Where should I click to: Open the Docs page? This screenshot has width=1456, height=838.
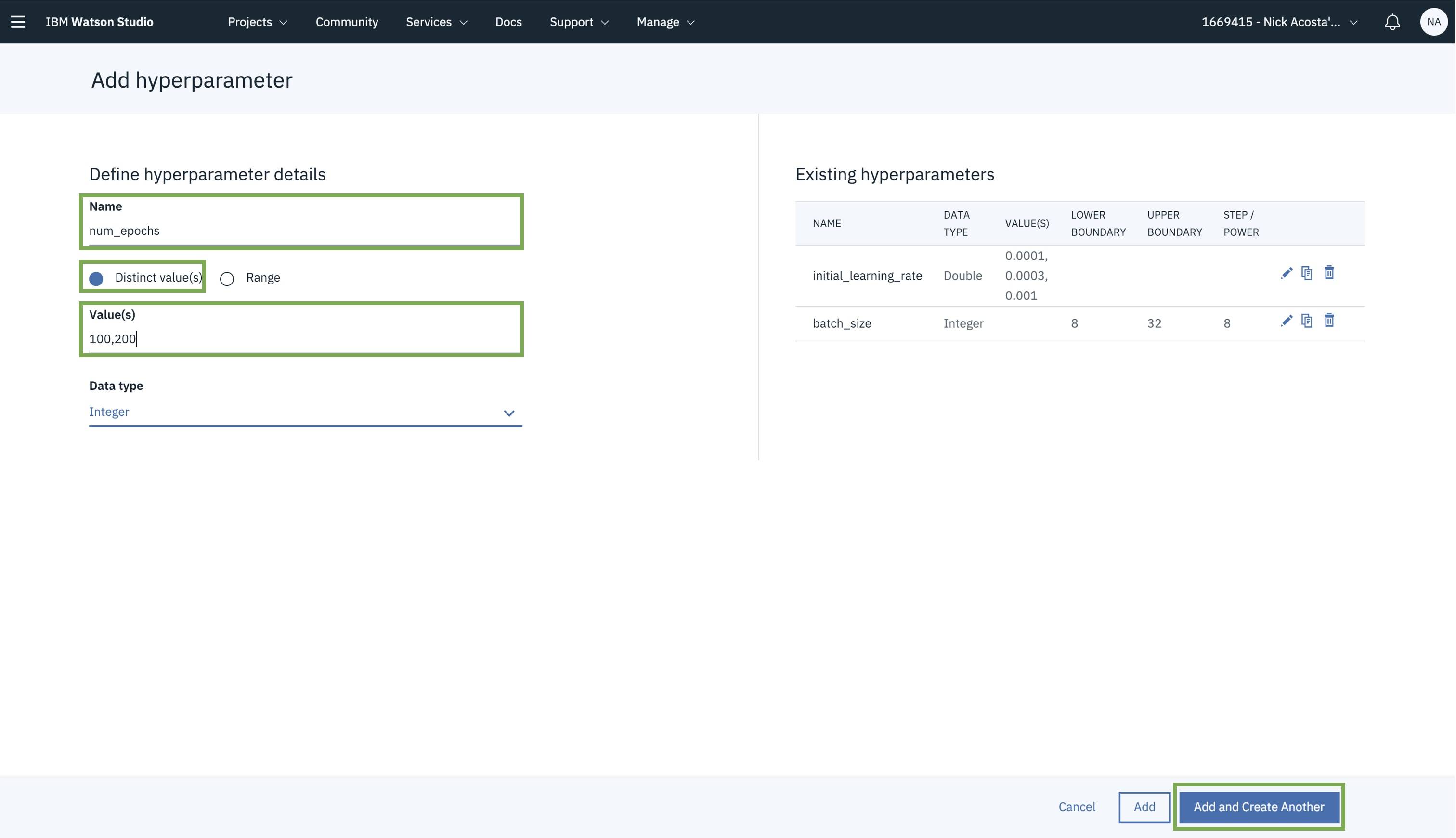[508, 22]
